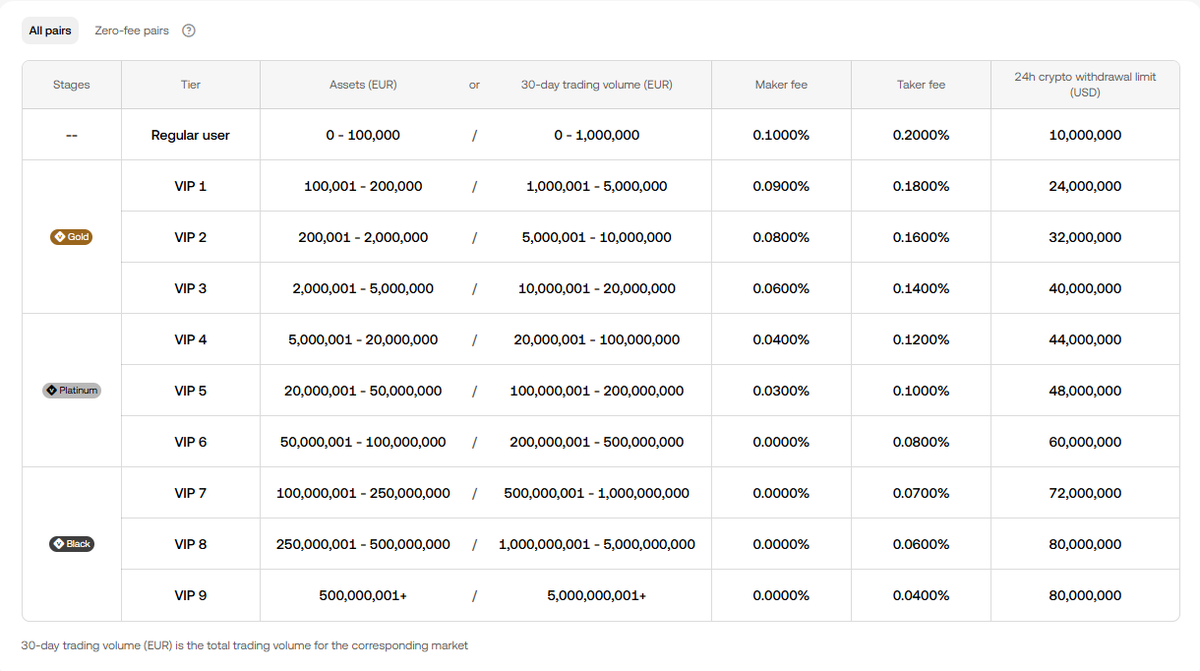Click trading volume 1,000,001 - 5,000,000

597,186
